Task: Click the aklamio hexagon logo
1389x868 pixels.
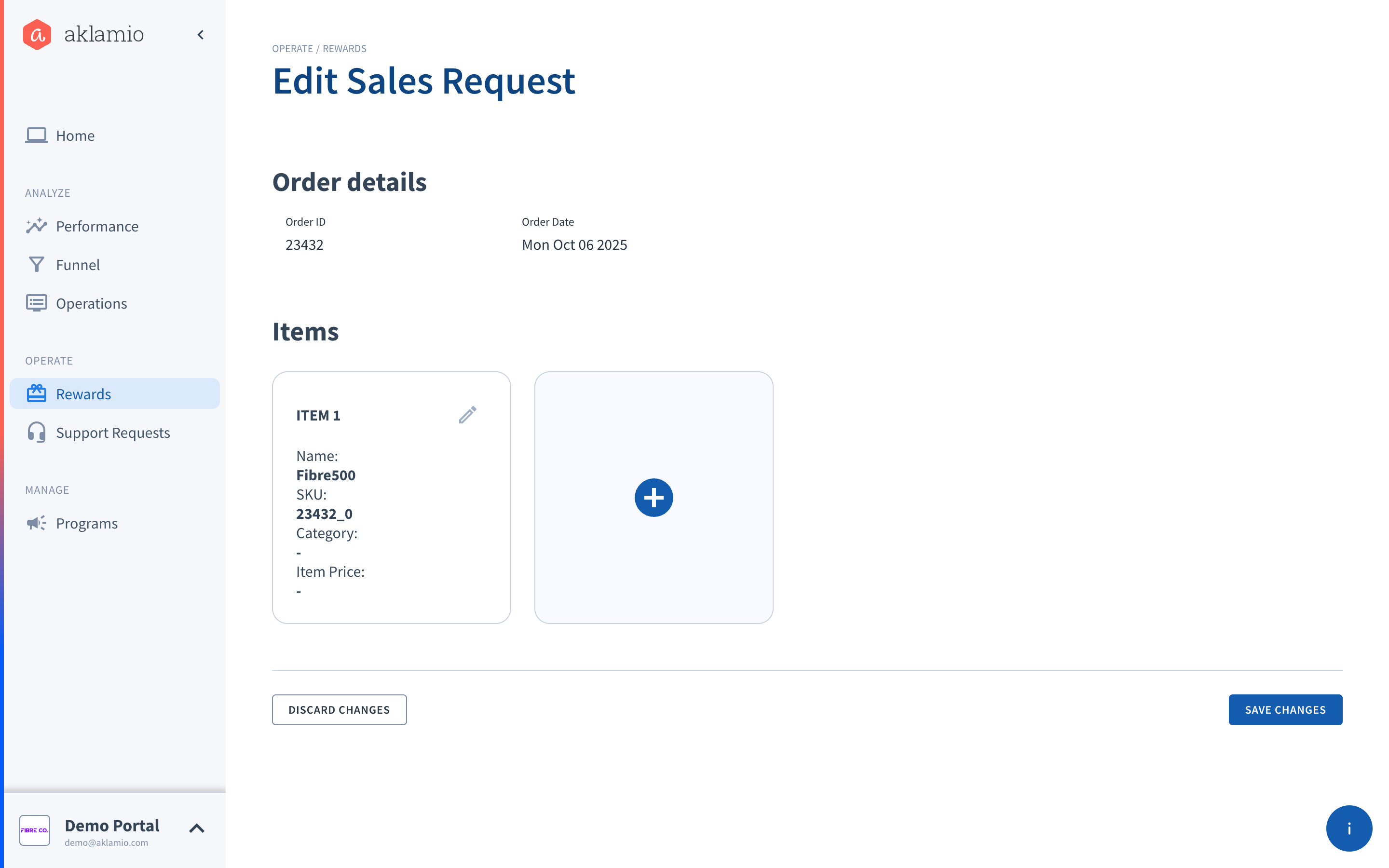Action: pos(37,34)
